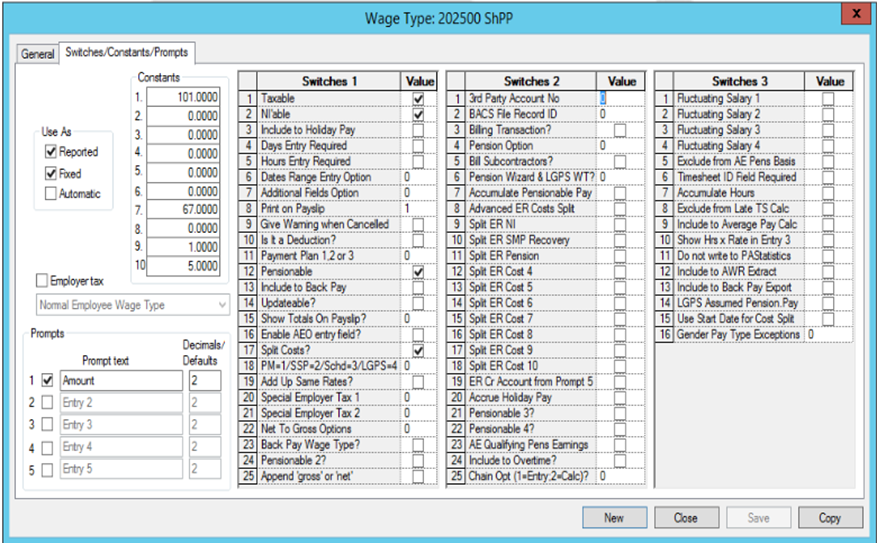Click the Close button
The image size is (877, 543).
click(686, 518)
